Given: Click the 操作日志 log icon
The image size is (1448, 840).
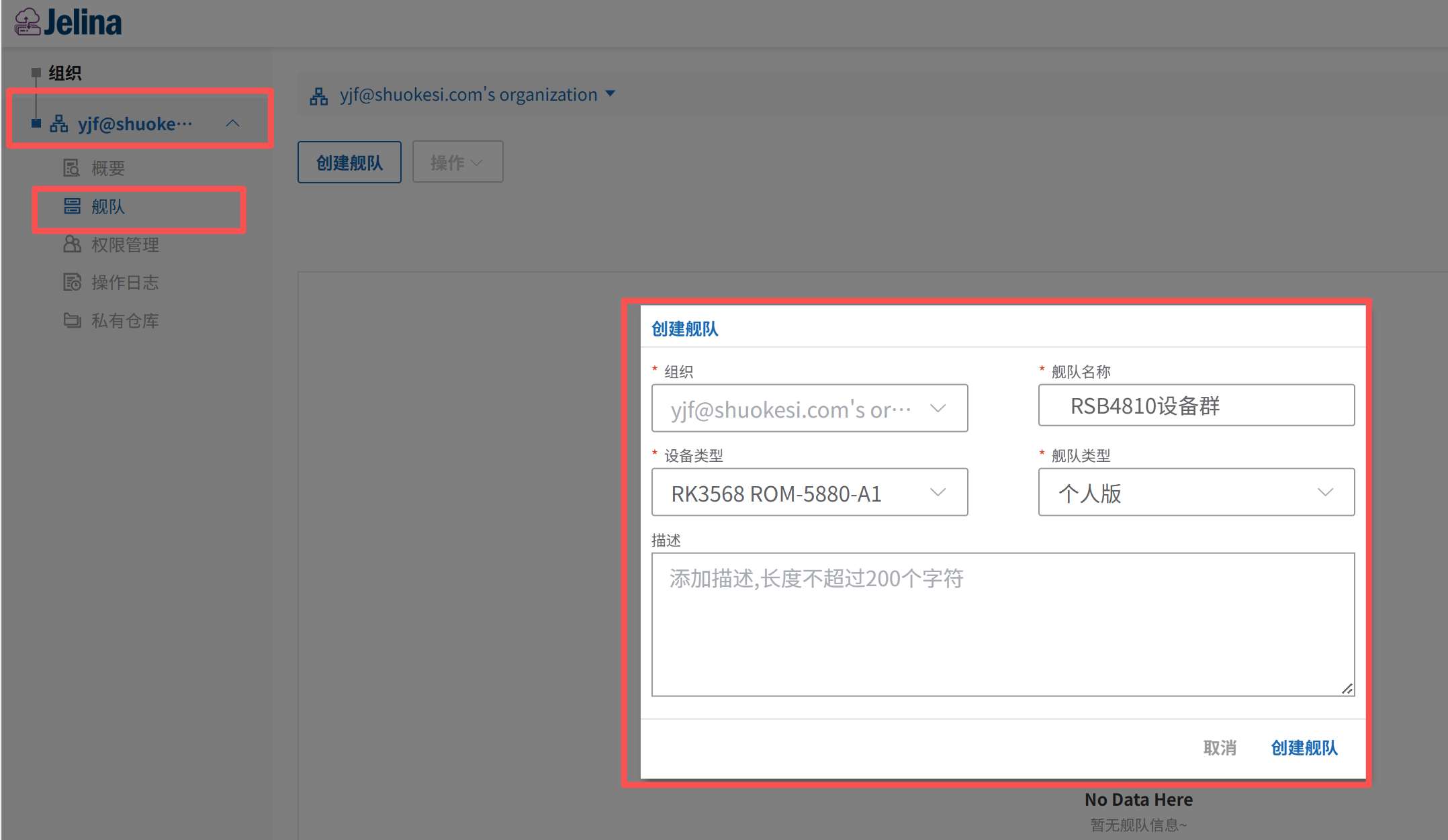Looking at the screenshot, I should coord(72,282).
